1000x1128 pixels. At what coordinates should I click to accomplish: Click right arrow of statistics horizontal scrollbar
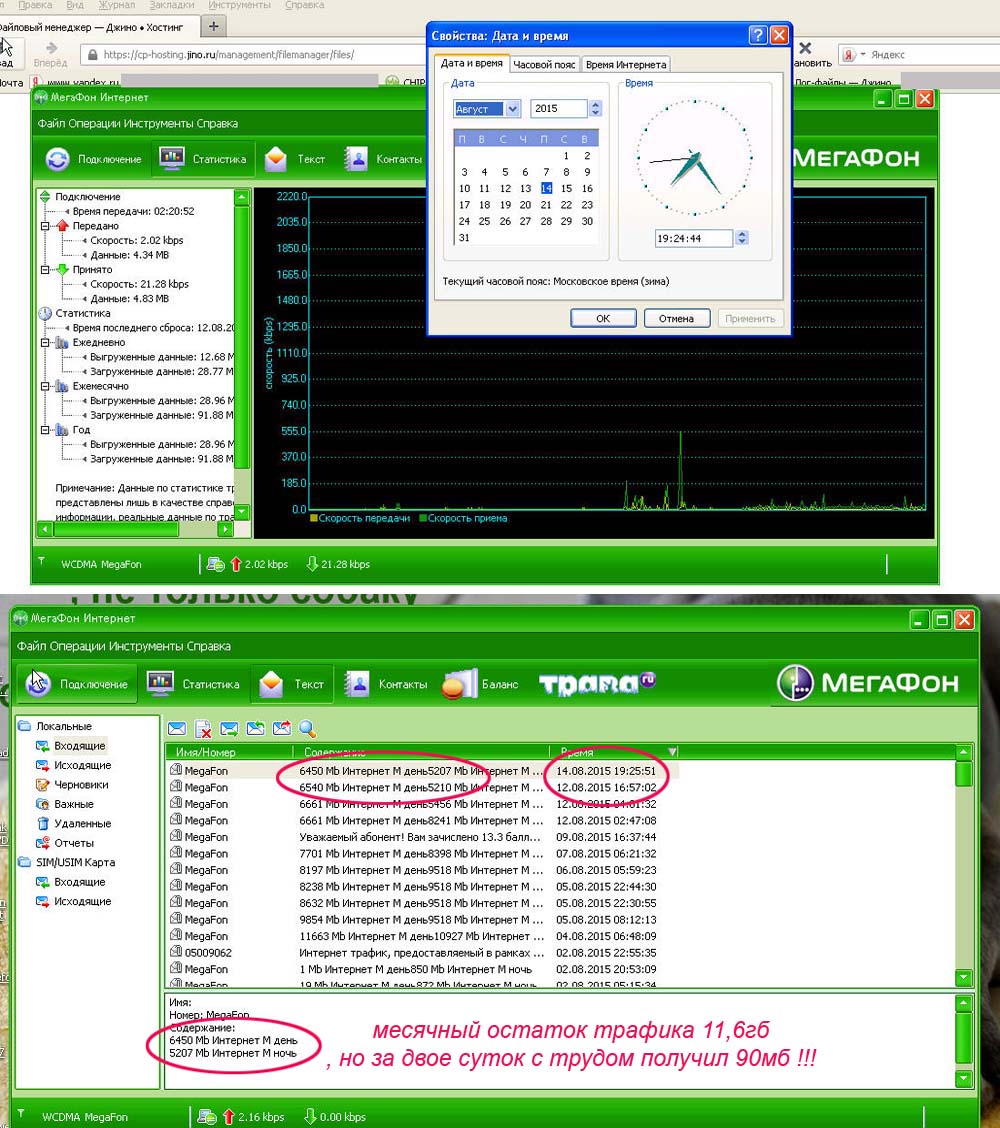tap(225, 529)
